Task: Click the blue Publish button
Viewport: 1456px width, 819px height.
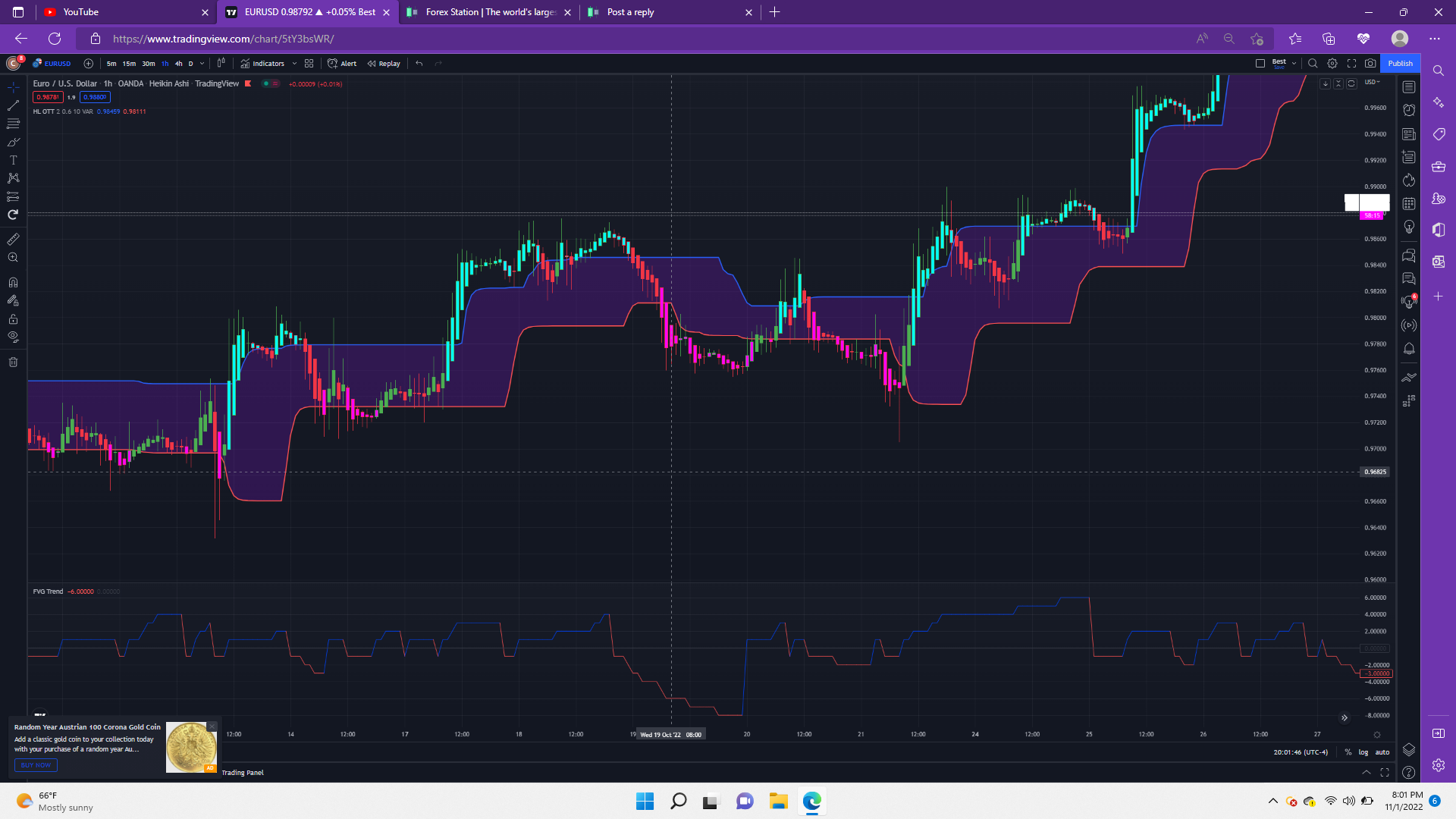Action: click(x=1400, y=64)
